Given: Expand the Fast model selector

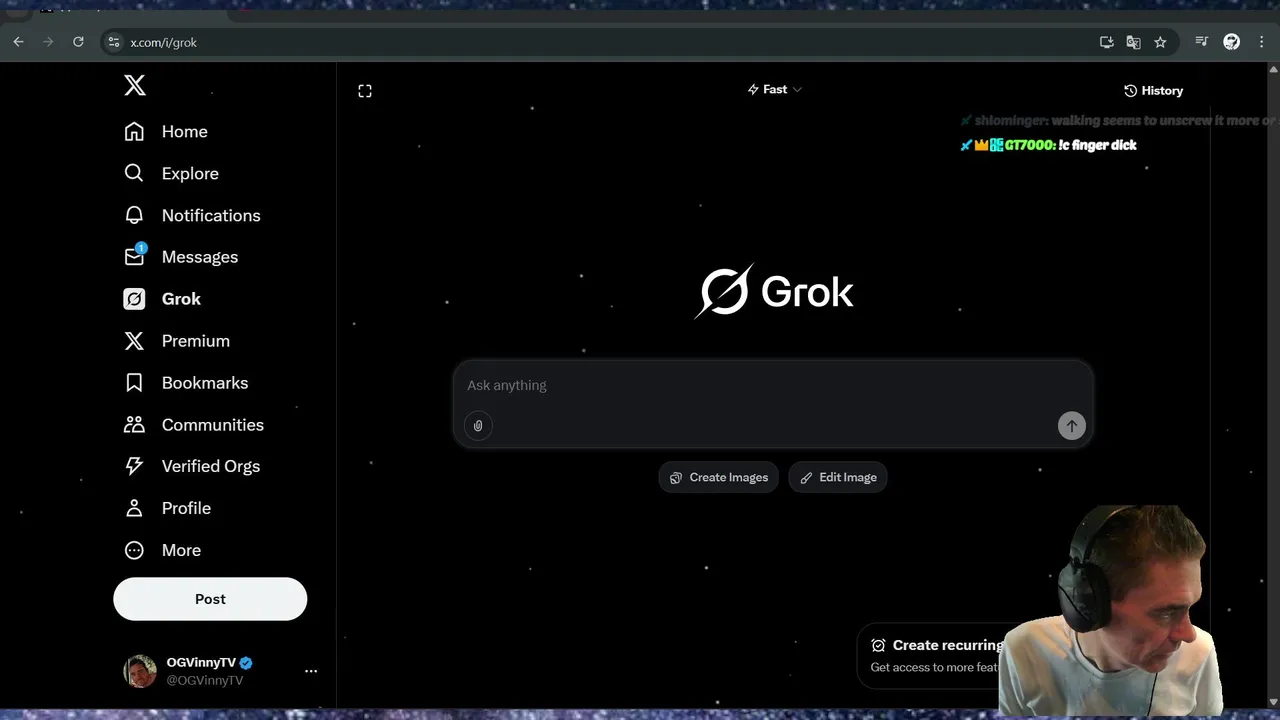Looking at the screenshot, I should [x=775, y=90].
